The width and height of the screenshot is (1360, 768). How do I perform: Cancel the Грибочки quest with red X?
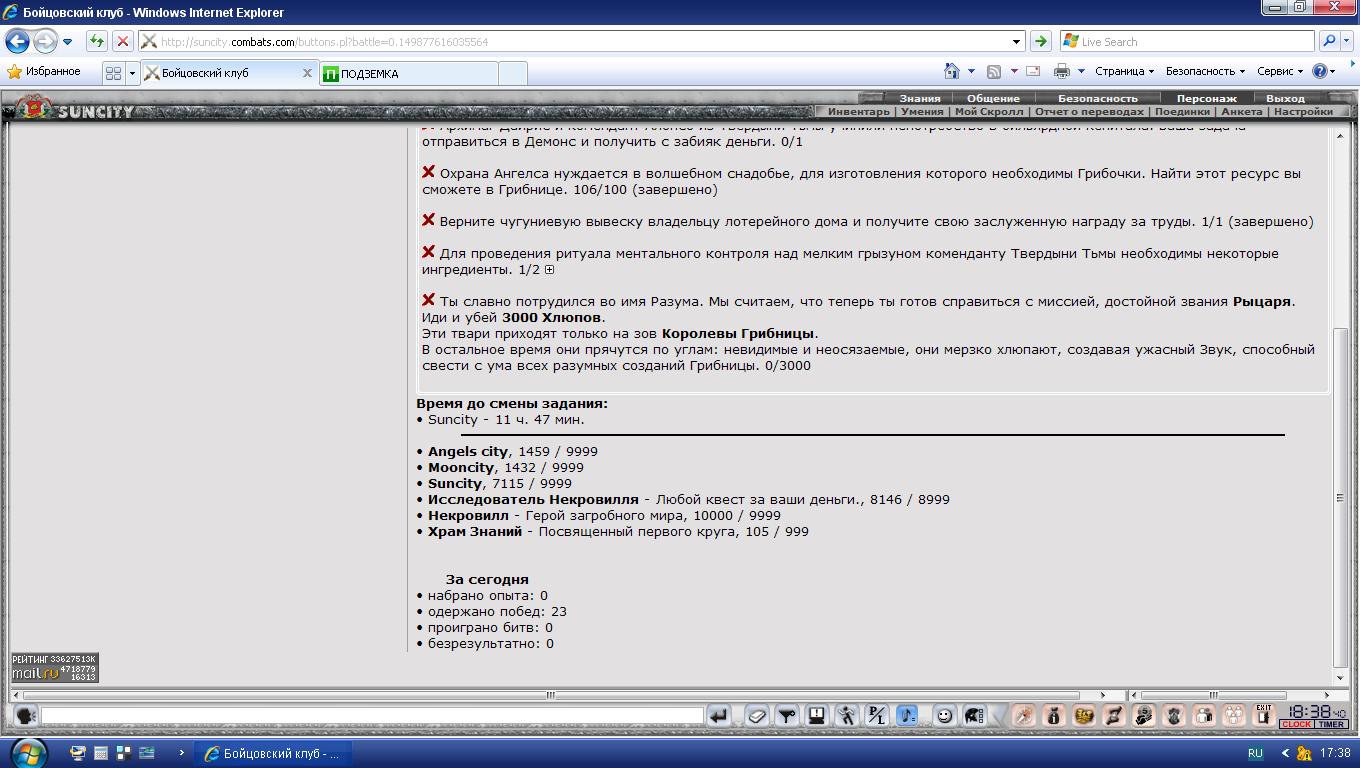(x=428, y=172)
